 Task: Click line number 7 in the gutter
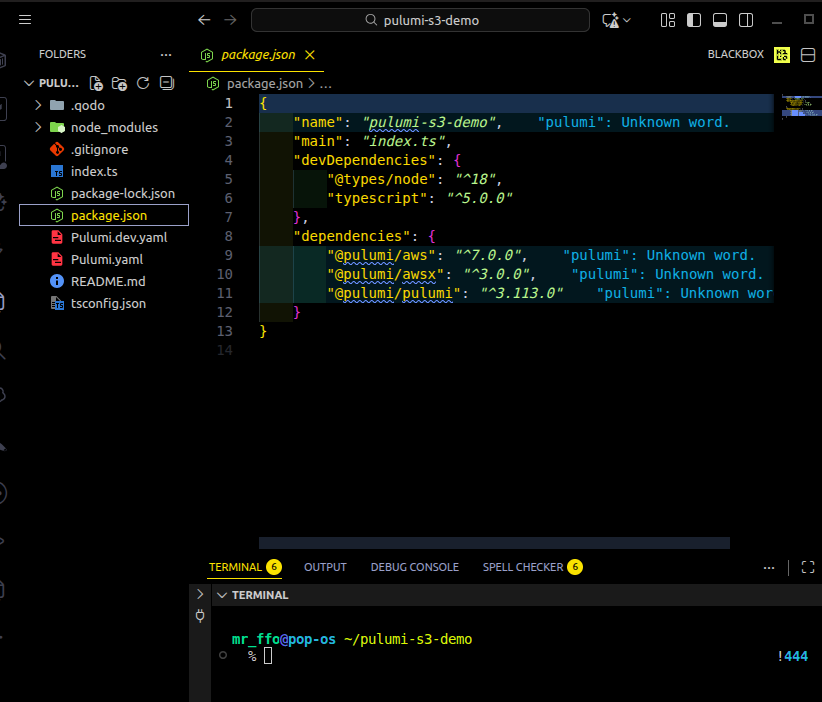[228, 218]
